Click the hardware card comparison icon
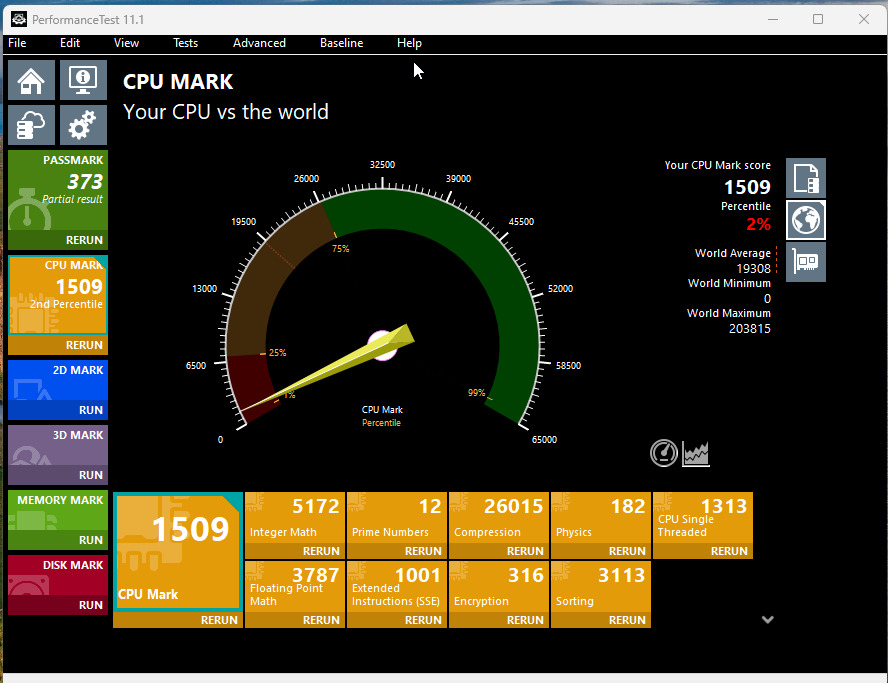Screen dimensions: 888x683 [x=805, y=262]
